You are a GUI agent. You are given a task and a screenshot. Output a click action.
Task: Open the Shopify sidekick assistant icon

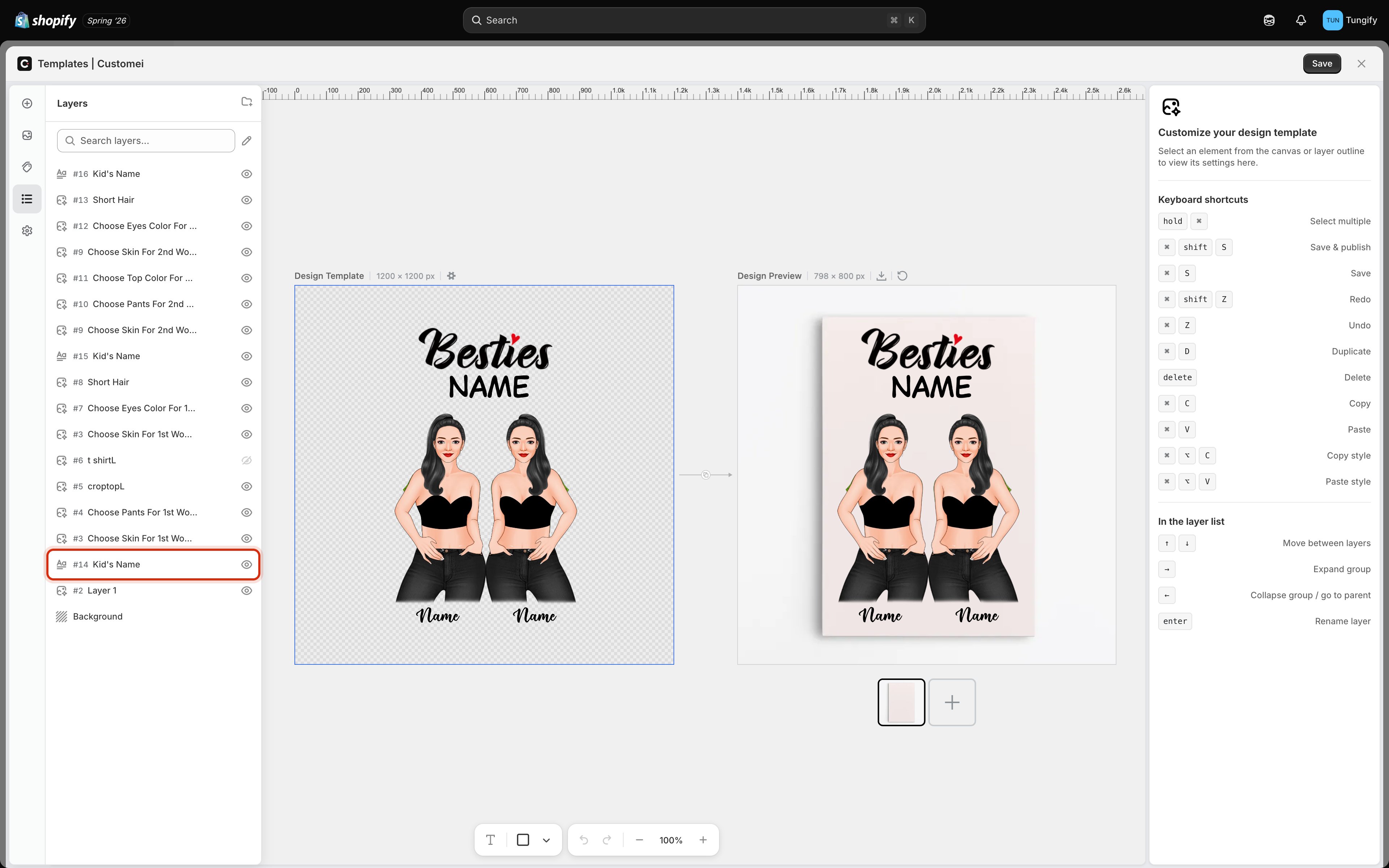[1269, 20]
